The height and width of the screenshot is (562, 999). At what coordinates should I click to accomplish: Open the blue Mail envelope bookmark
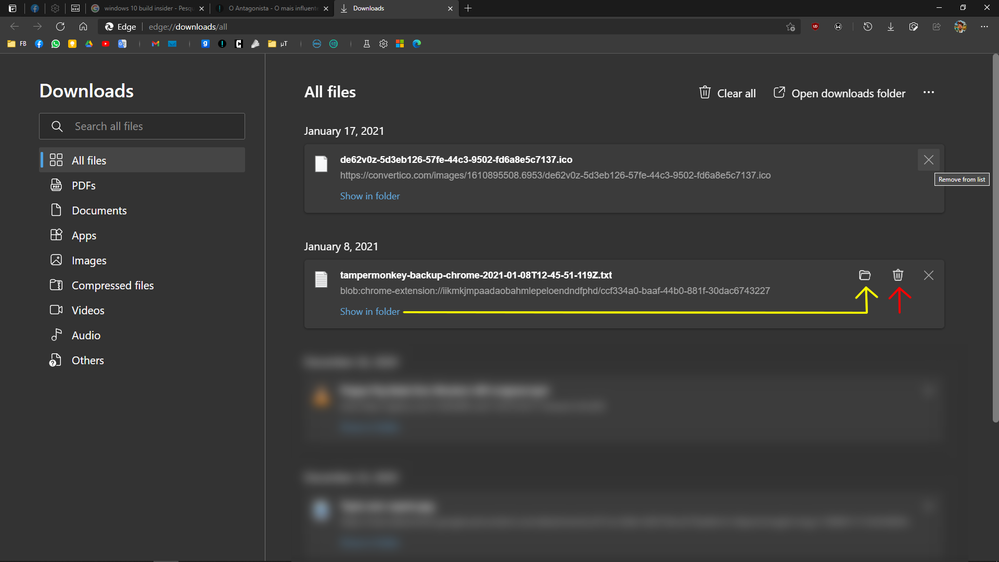pyautogui.click(x=172, y=44)
